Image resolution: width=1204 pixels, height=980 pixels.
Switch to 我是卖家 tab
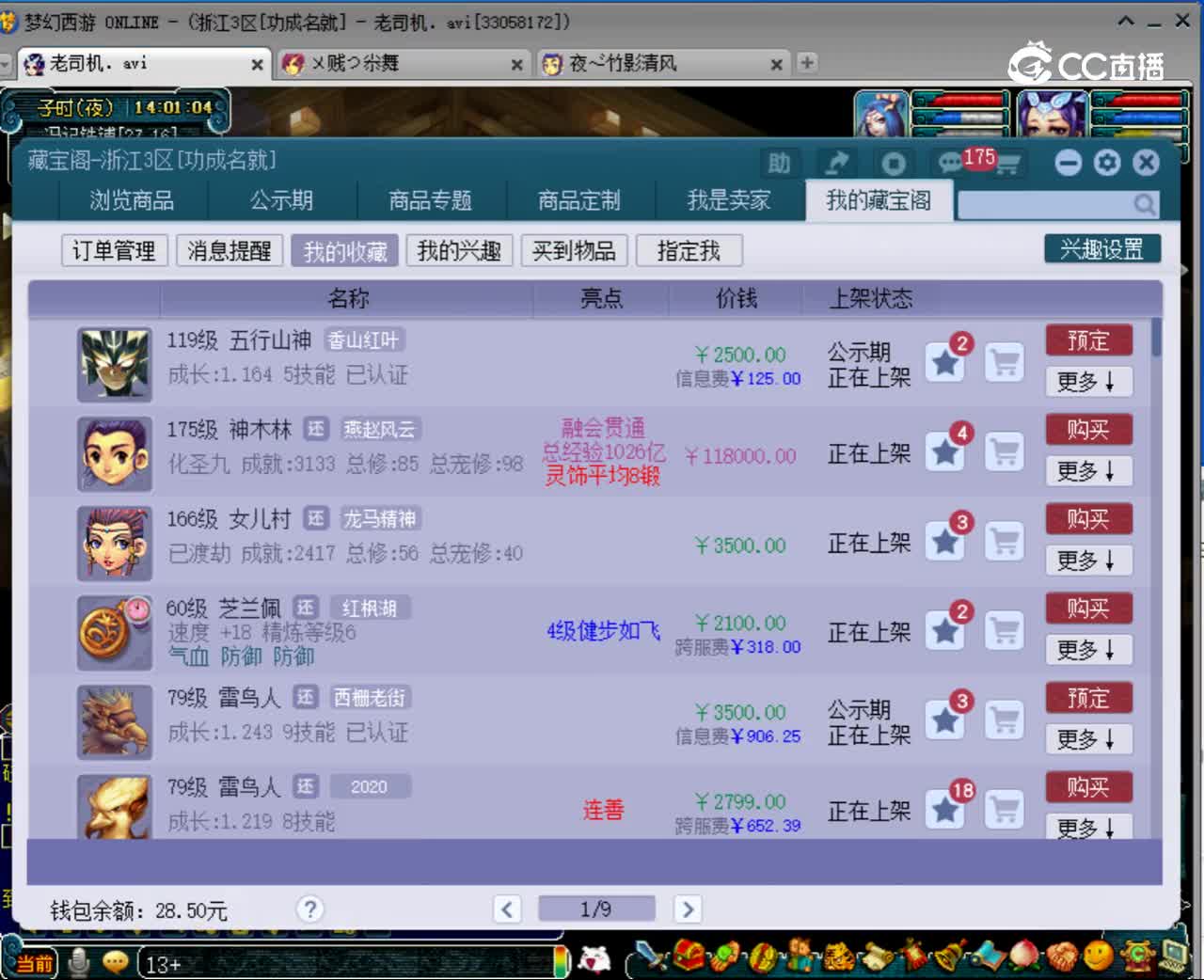point(729,200)
